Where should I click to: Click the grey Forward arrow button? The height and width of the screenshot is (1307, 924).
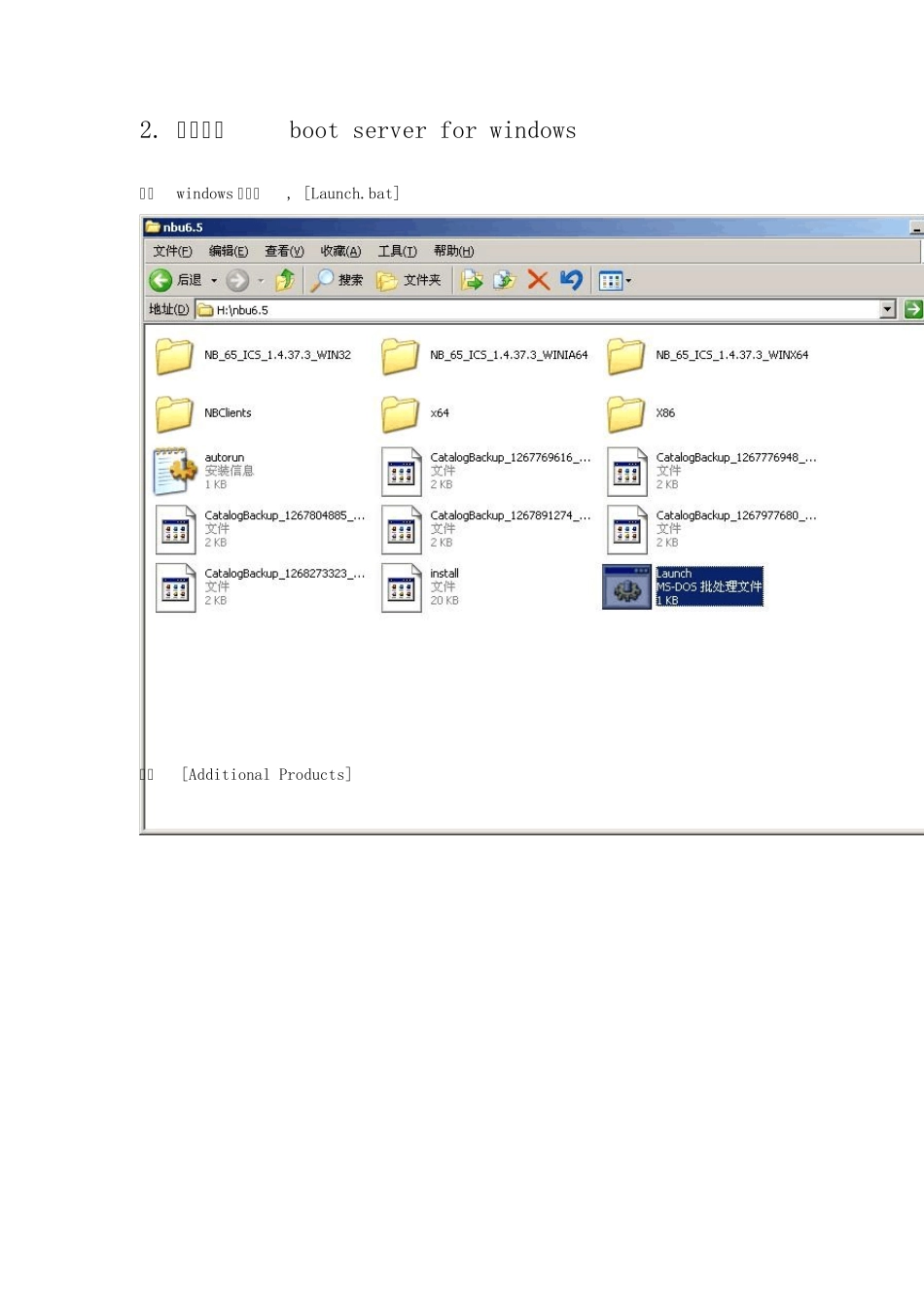coord(237,281)
